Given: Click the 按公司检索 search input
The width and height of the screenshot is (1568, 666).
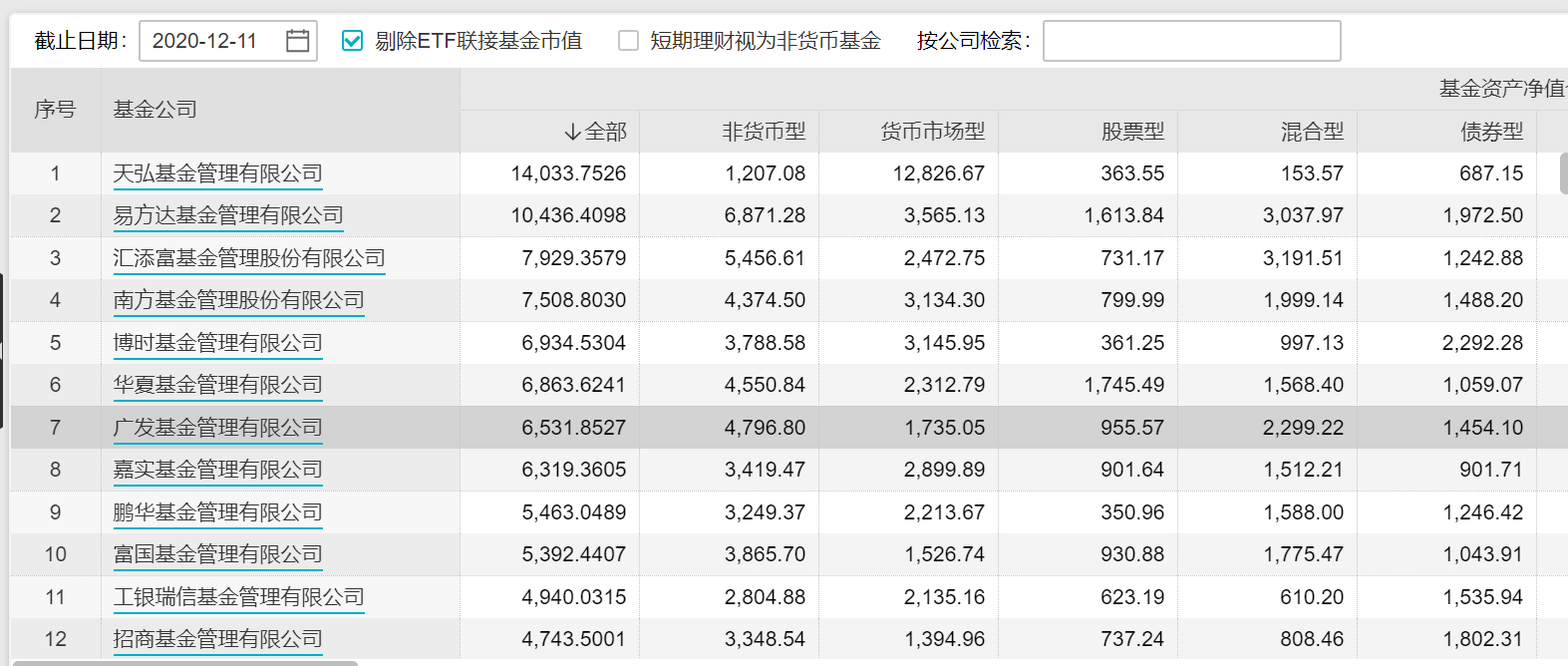Looking at the screenshot, I should click(x=1191, y=41).
